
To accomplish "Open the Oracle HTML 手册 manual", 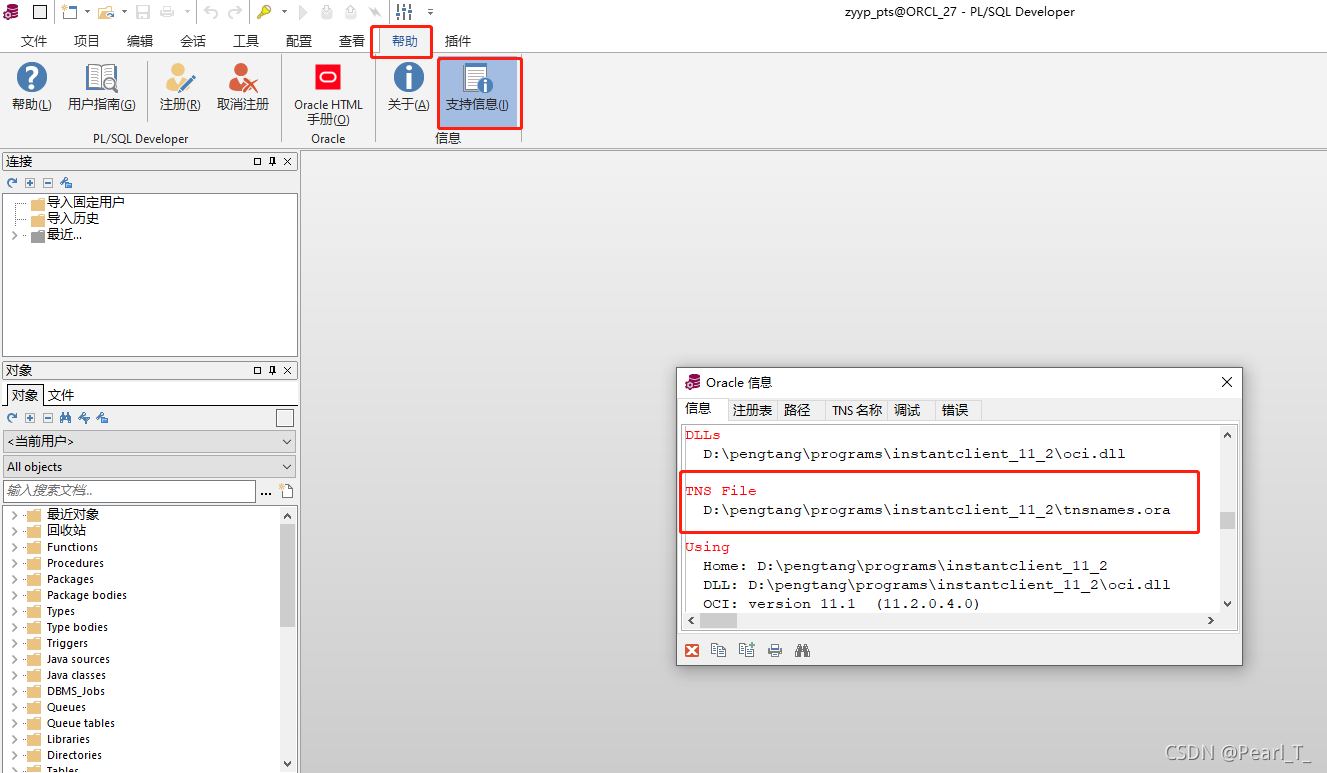I will coord(328,94).
